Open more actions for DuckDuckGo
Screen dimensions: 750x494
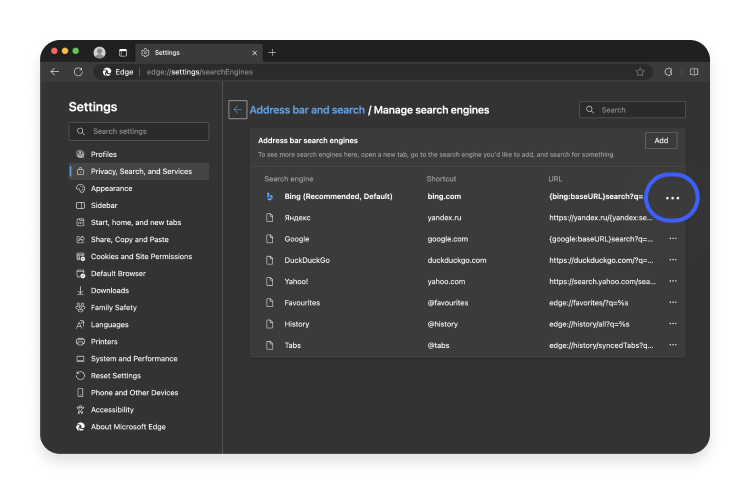point(673,260)
